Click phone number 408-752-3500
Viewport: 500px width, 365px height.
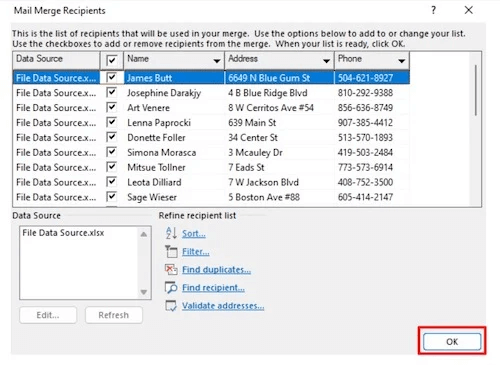tap(365, 182)
